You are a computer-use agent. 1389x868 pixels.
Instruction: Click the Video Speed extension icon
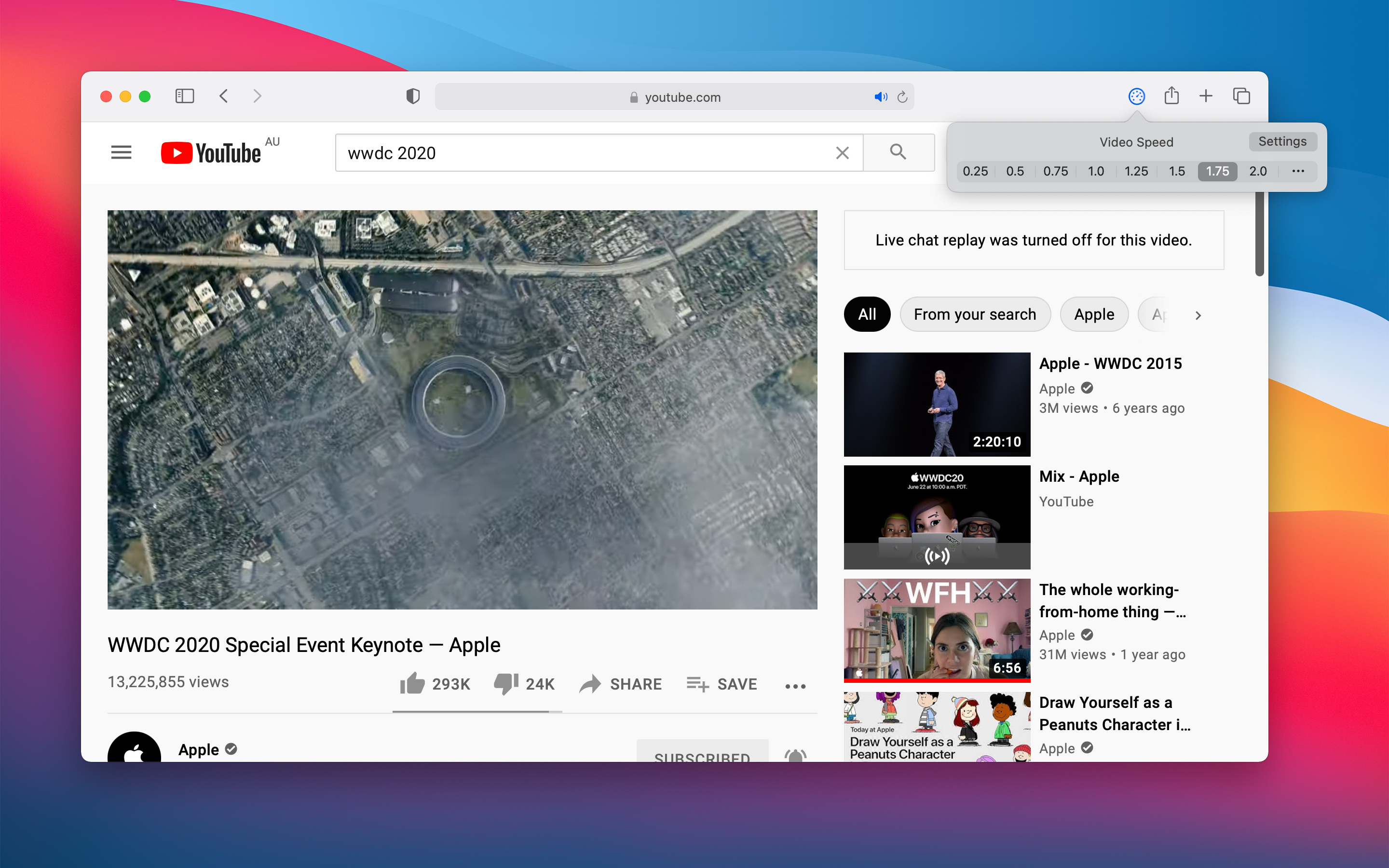click(1136, 96)
